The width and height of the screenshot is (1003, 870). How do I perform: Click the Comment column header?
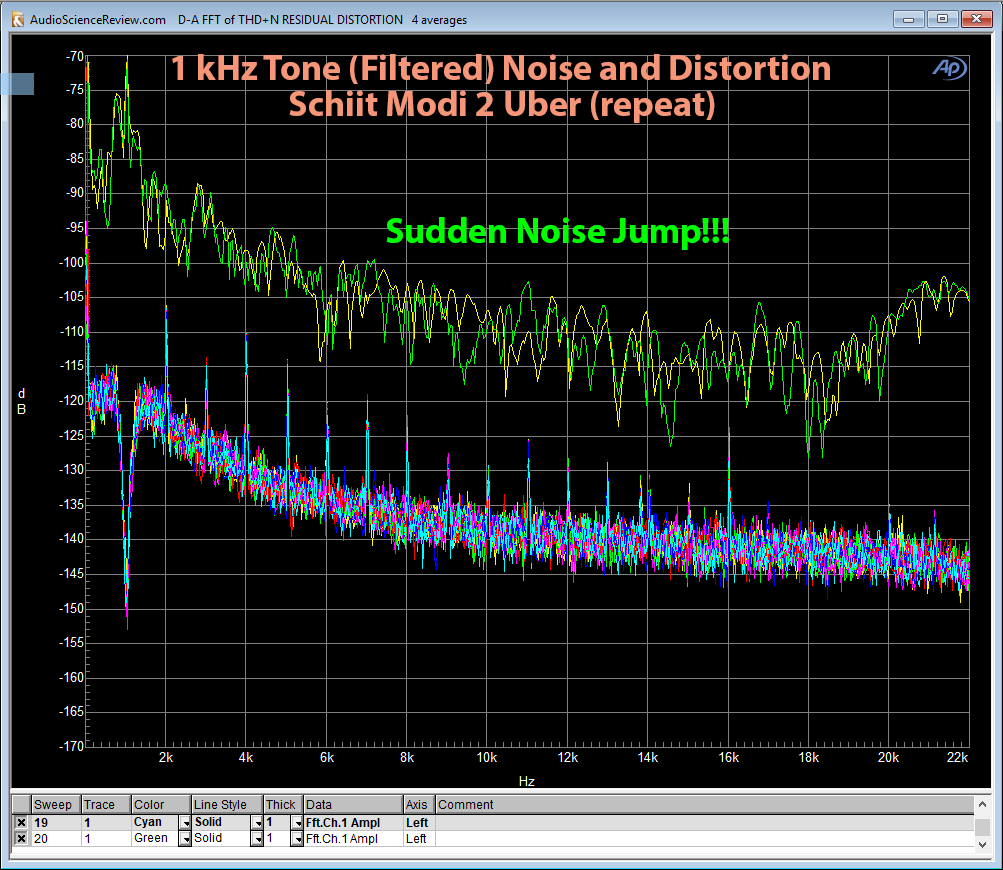click(x=705, y=805)
